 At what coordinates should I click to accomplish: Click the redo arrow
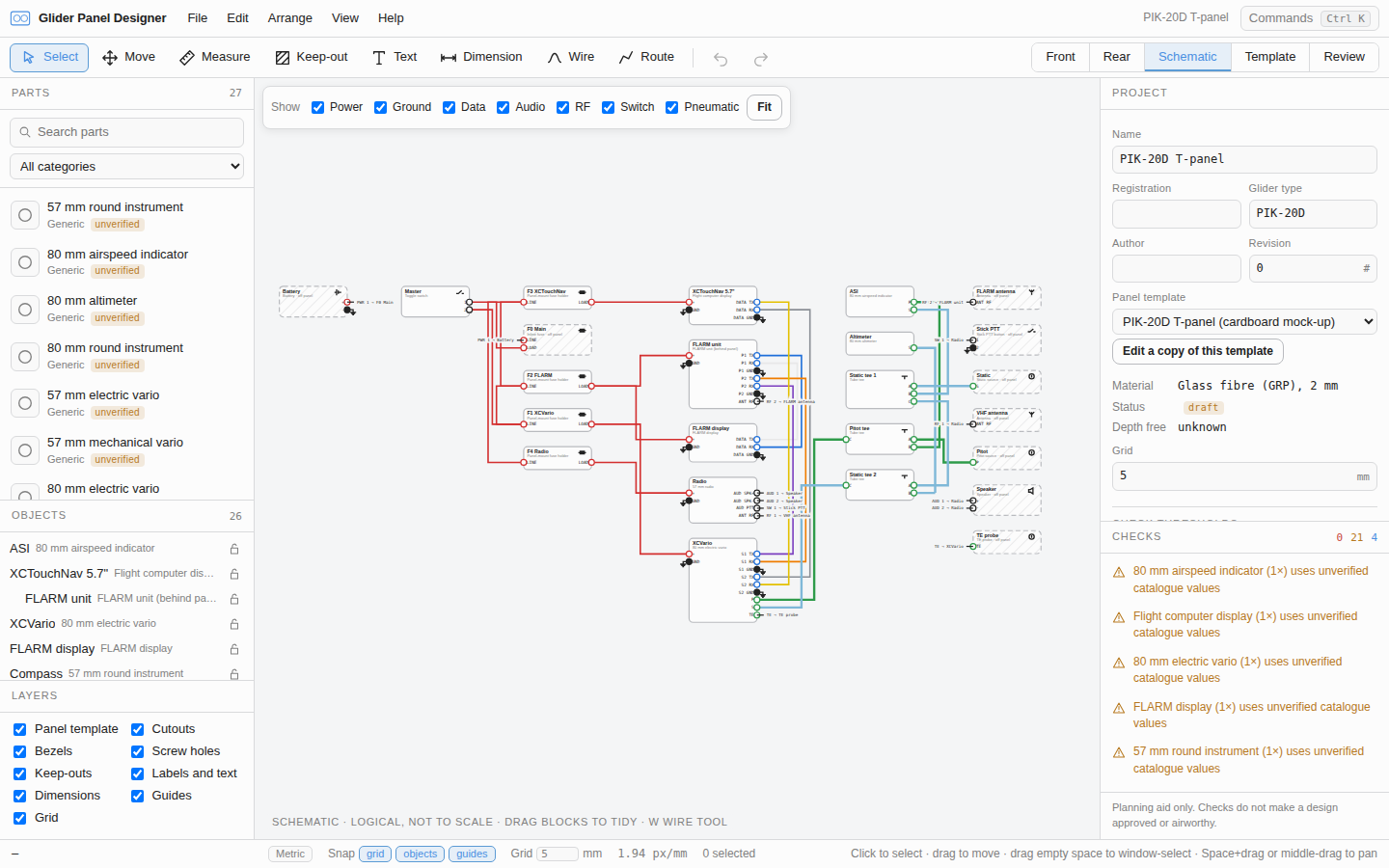point(761,59)
